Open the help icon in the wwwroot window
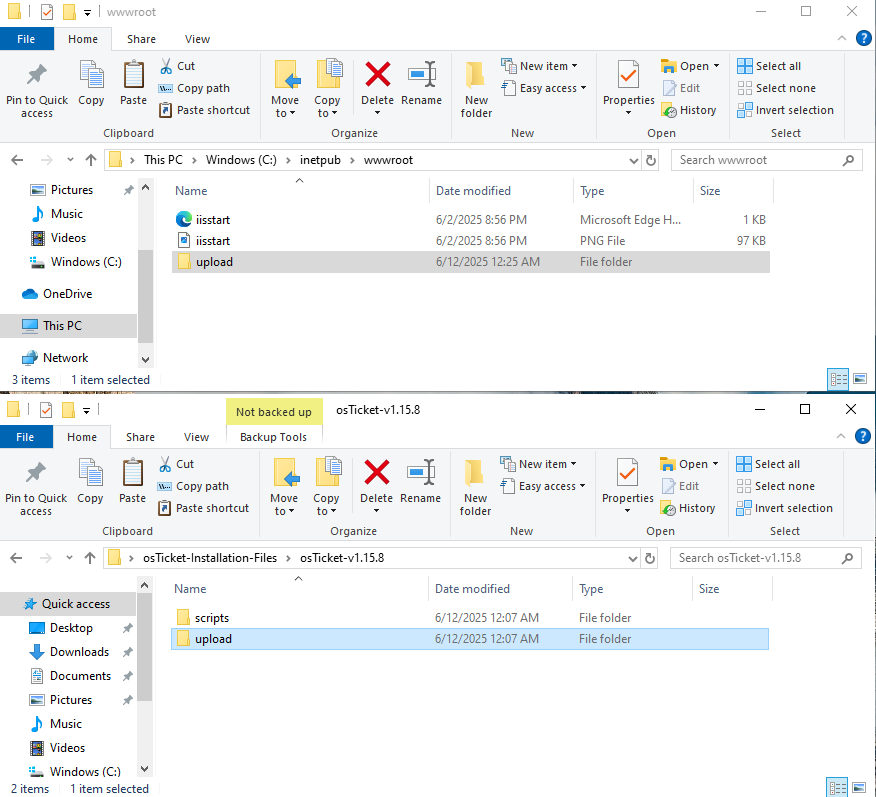The height and width of the screenshot is (797, 876). point(863,39)
